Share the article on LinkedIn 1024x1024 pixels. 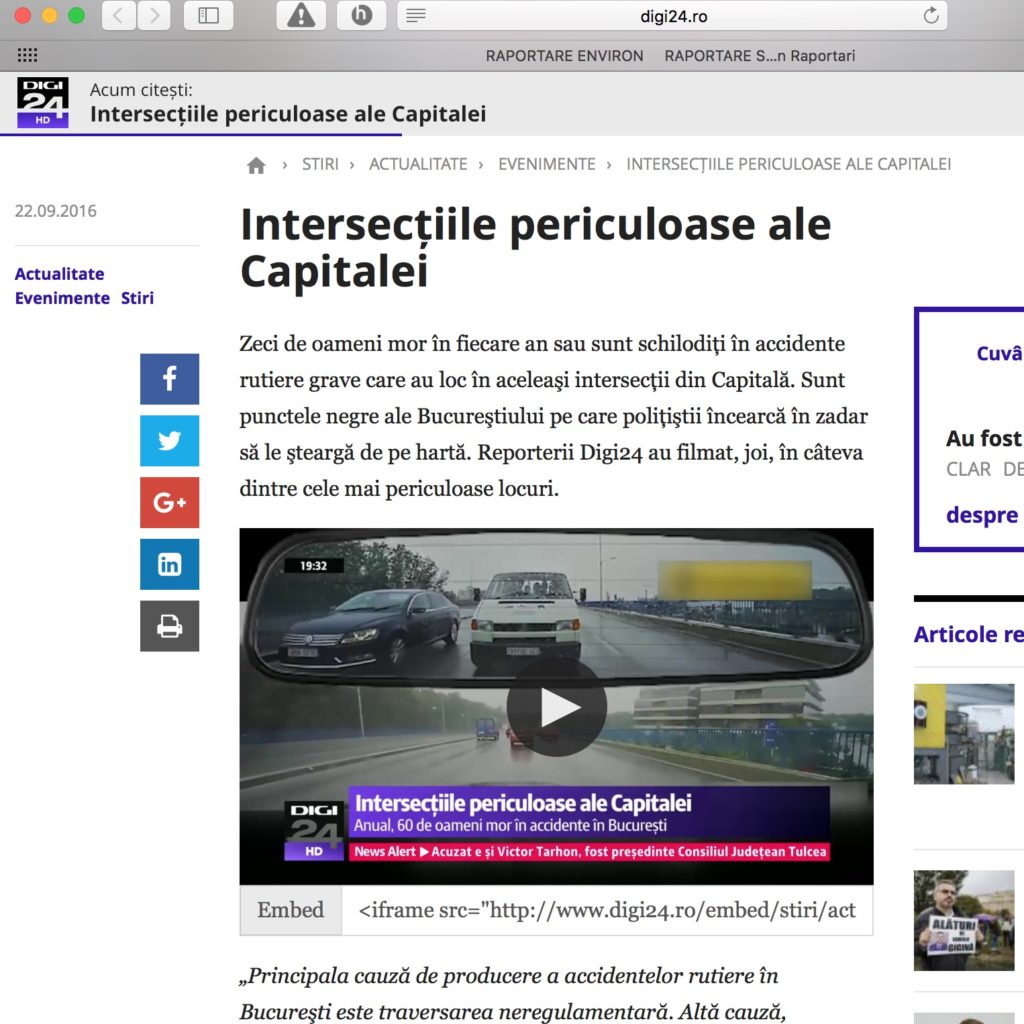pos(169,564)
